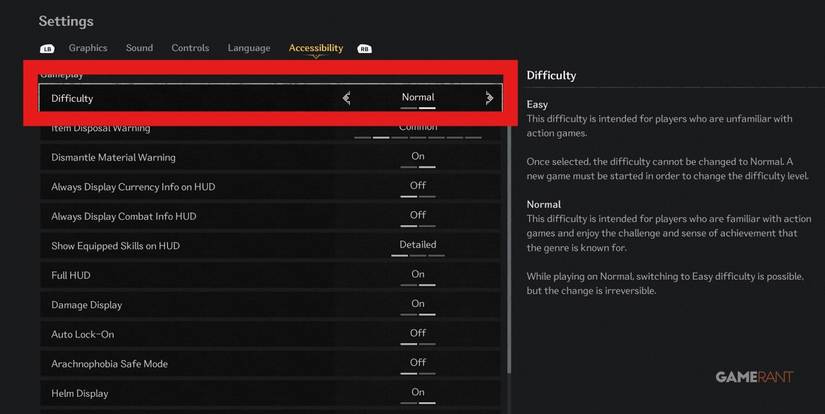Click left arrow on Difficulty setting
The height and width of the screenshot is (414, 825).
[x=347, y=98]
